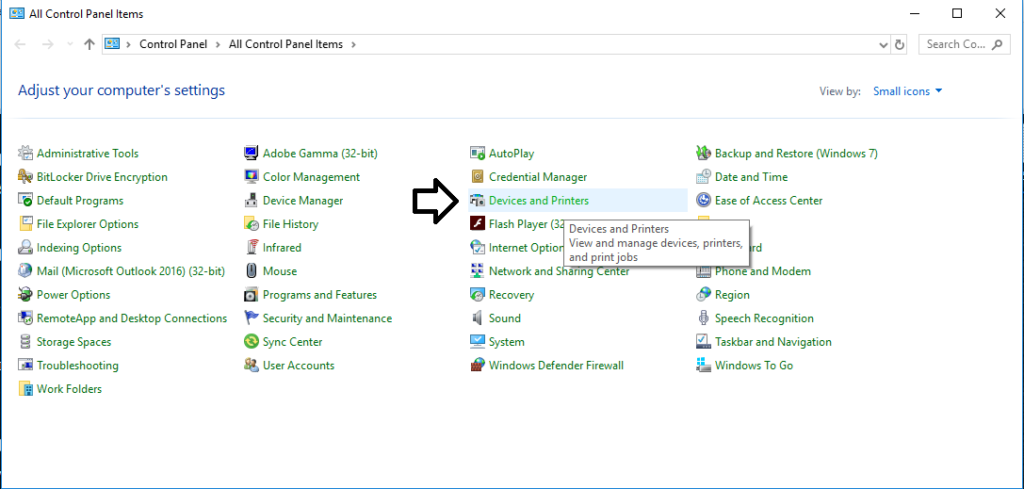Click the window icon in title bar
The height and width of the screenshot is (489, 1024).
[16, 14]
